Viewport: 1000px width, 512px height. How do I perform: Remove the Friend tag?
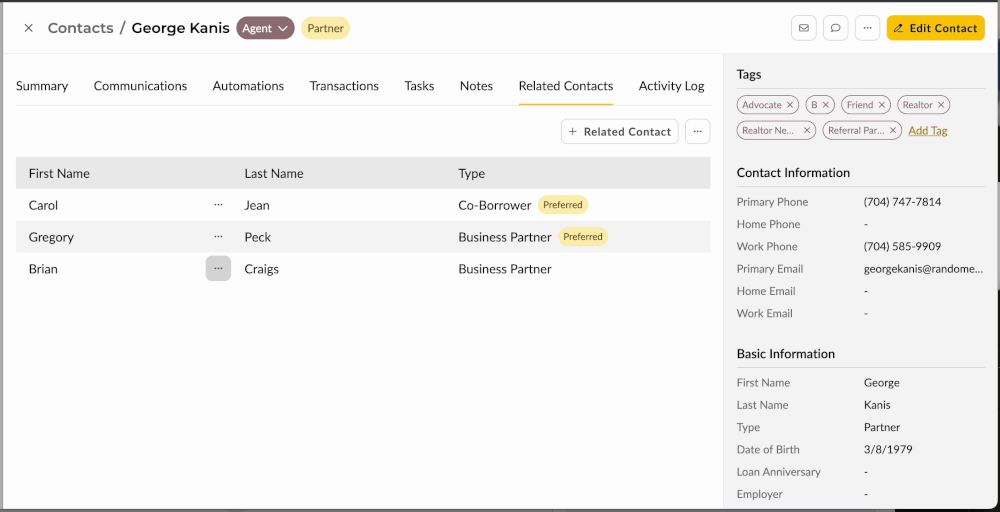[x=881, y=105]
